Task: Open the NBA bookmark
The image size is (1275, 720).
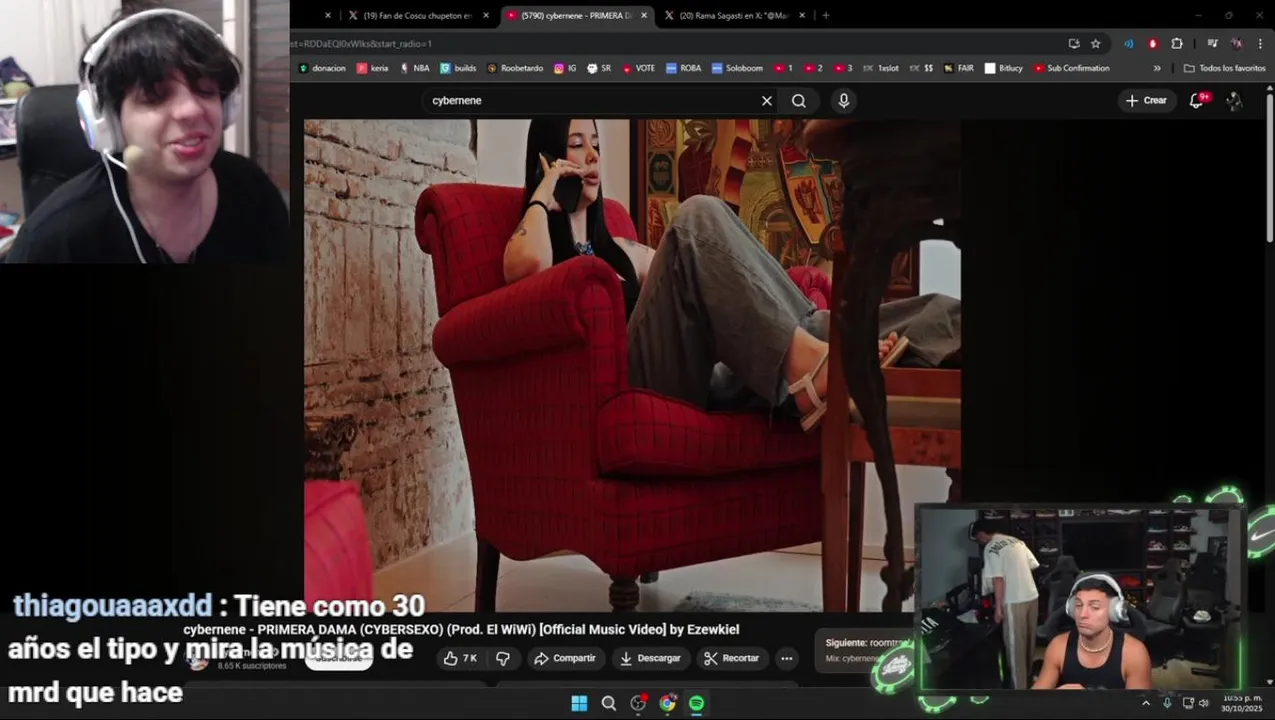Action: pyautogui.click(x=414, y=68)
